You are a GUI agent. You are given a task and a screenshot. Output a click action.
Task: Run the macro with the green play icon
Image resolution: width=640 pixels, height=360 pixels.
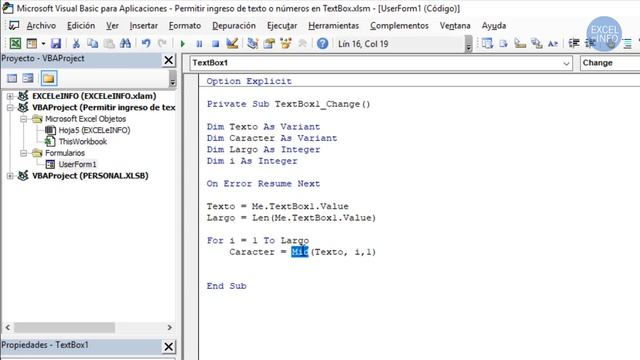tap(182, 44)
